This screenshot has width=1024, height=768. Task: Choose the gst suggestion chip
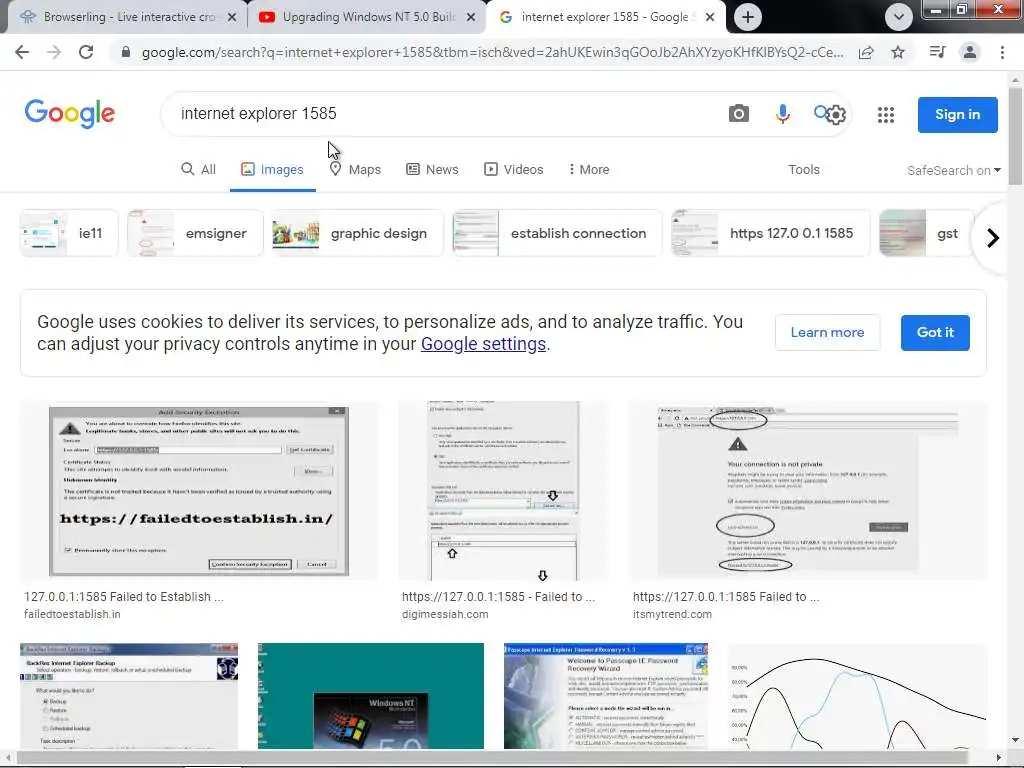[x=926, y=233]
